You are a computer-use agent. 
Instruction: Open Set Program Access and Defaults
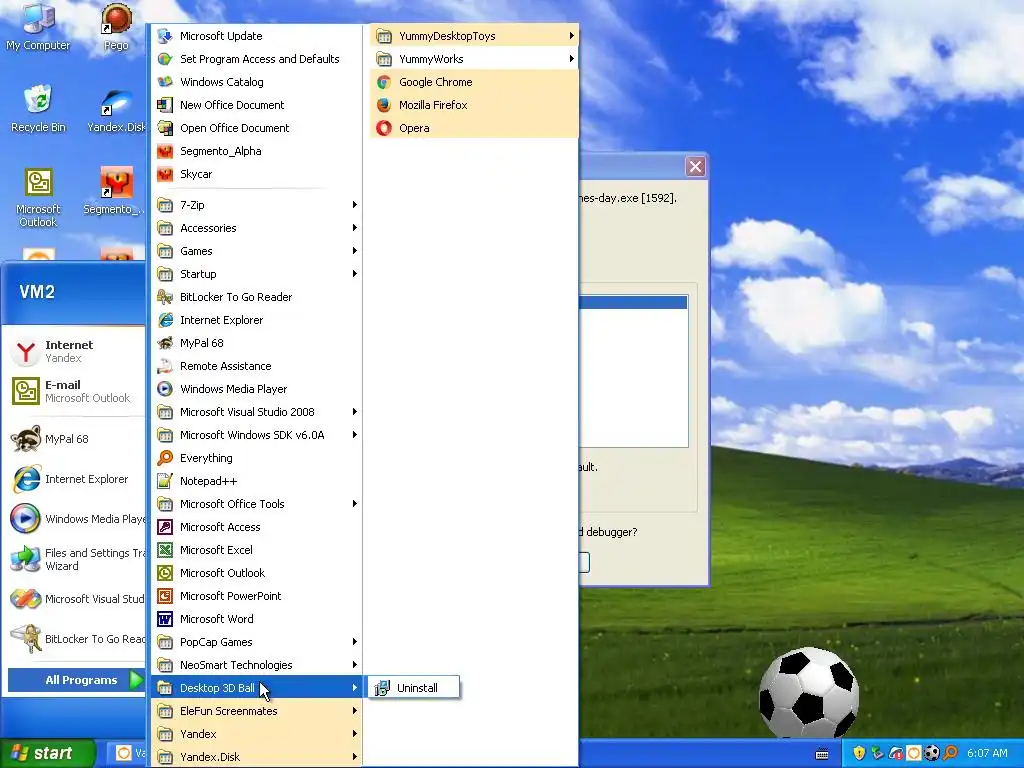257,59
